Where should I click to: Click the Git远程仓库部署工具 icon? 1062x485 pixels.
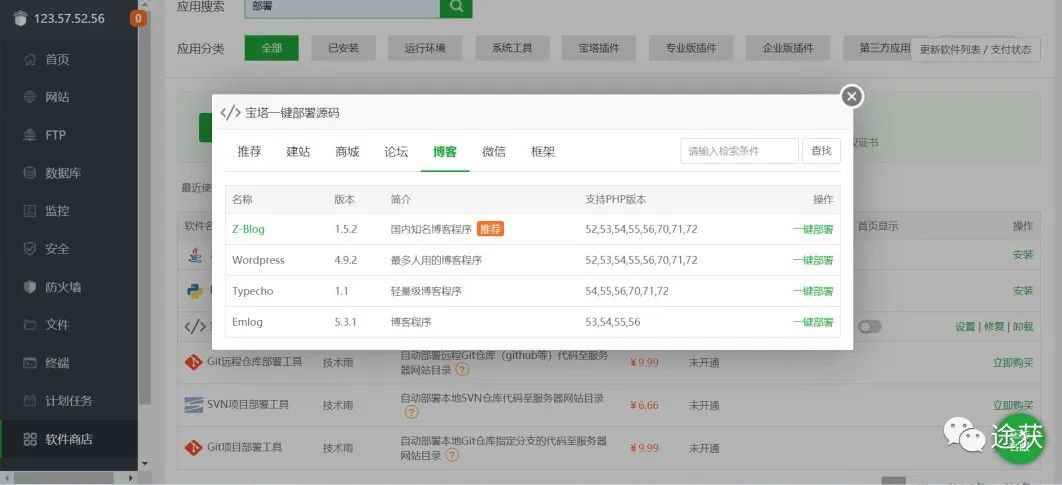pos(194,362)
